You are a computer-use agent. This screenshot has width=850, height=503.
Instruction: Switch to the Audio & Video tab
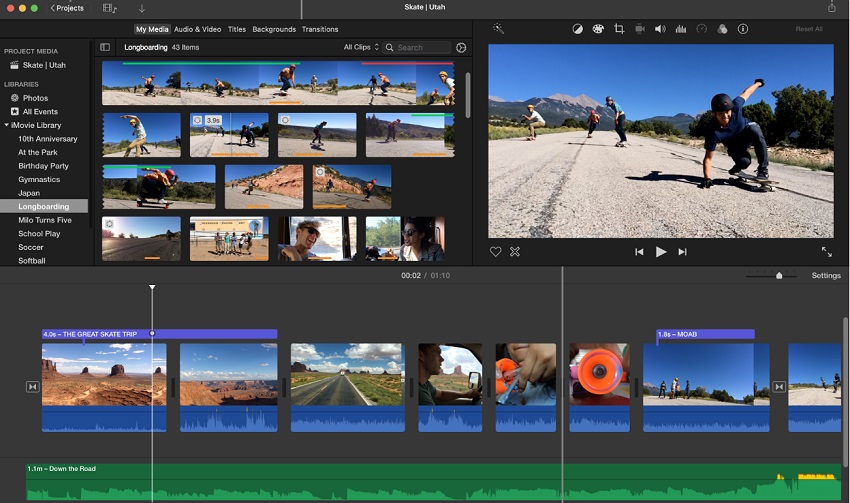click(198, 29)
